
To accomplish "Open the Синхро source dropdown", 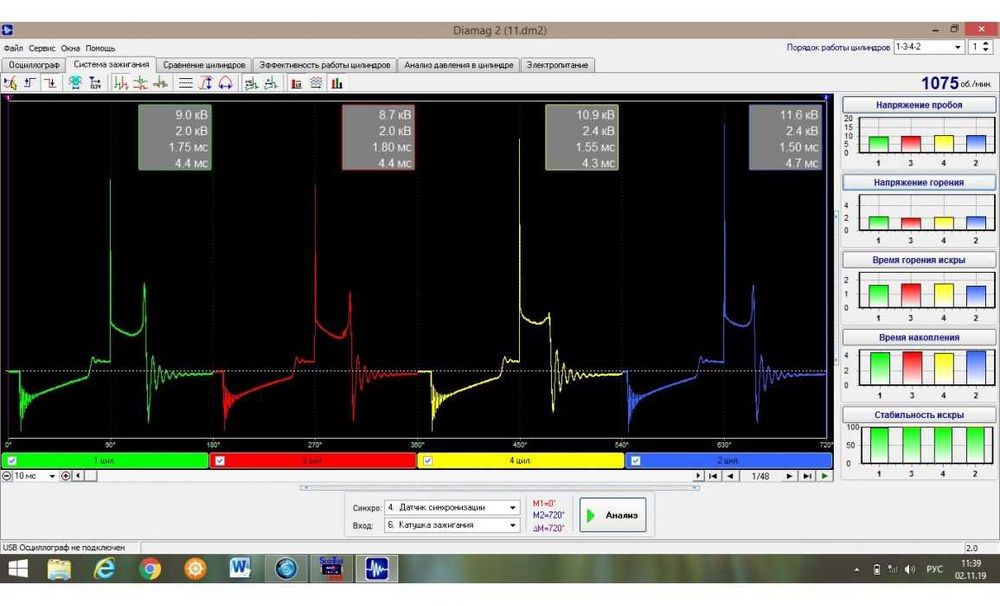I will click(513, 507).
